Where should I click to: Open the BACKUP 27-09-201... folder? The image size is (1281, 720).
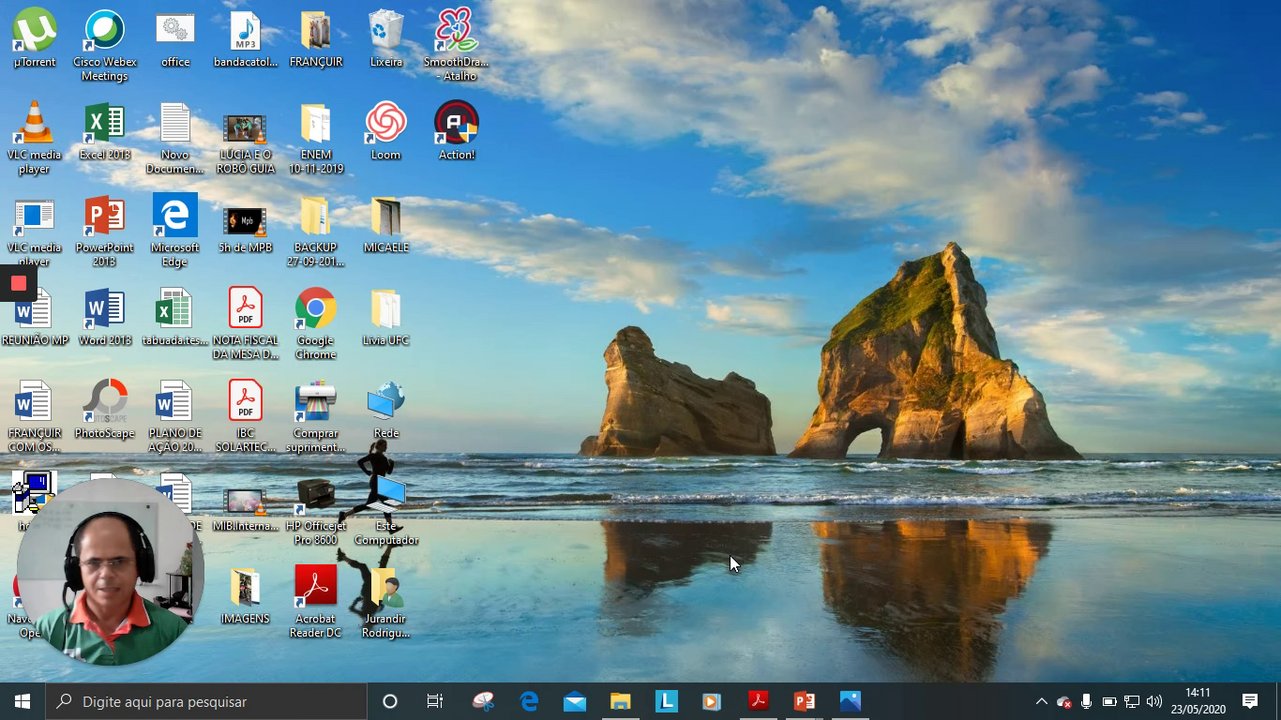click(x=316, y=231)
